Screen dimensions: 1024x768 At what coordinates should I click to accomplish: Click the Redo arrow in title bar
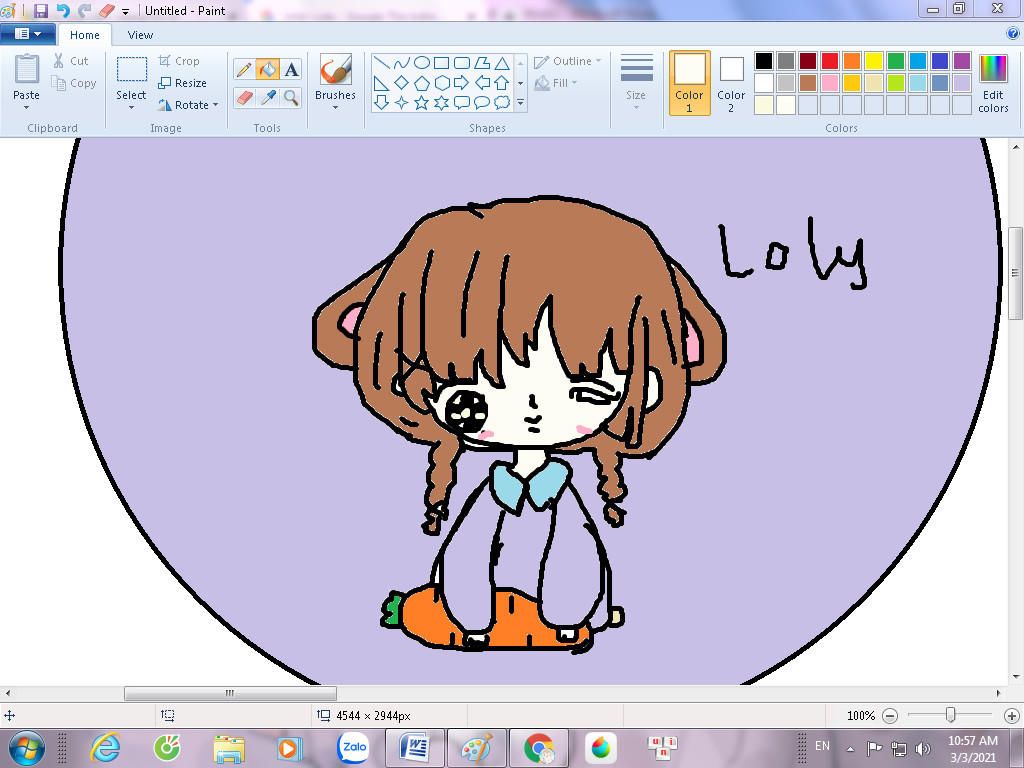[84, 10]
